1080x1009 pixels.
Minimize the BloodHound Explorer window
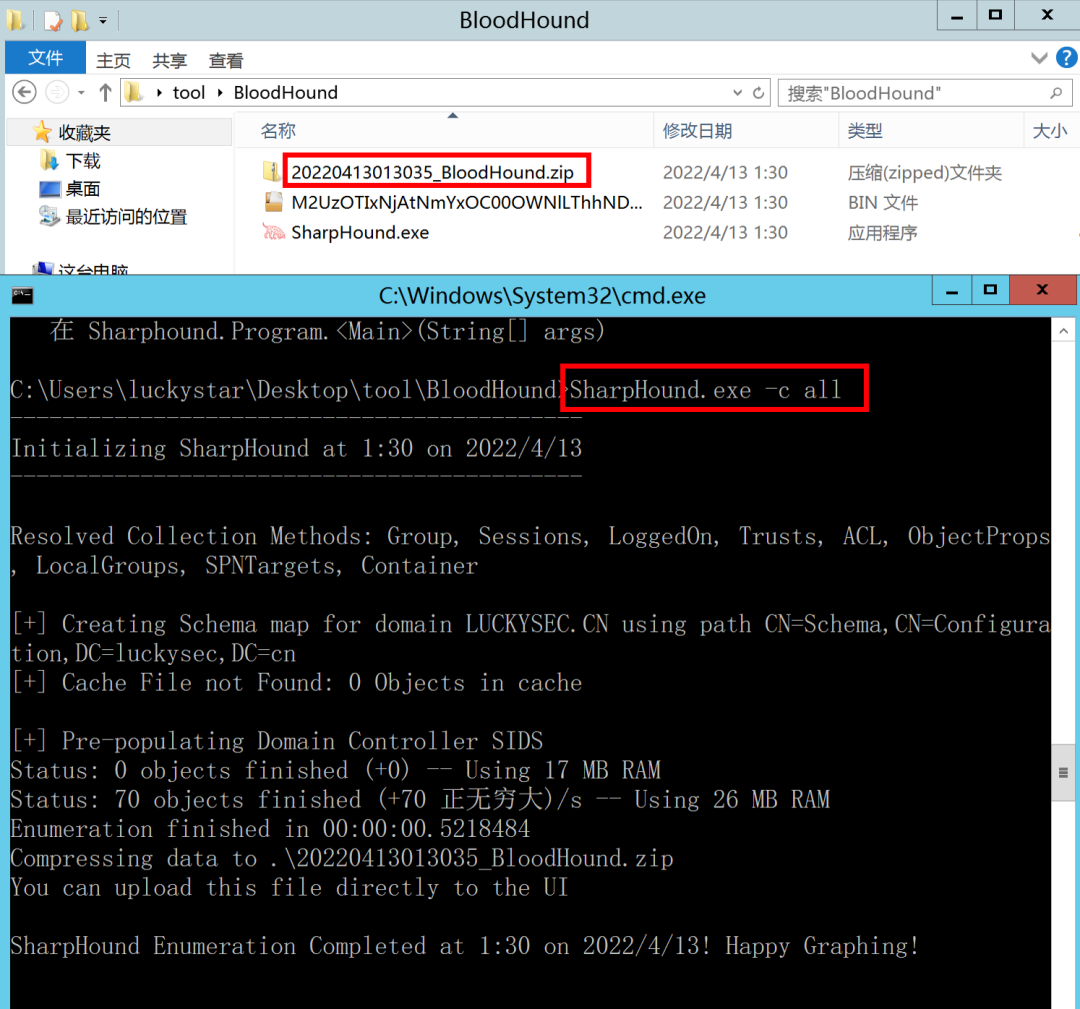pos(957,16)
